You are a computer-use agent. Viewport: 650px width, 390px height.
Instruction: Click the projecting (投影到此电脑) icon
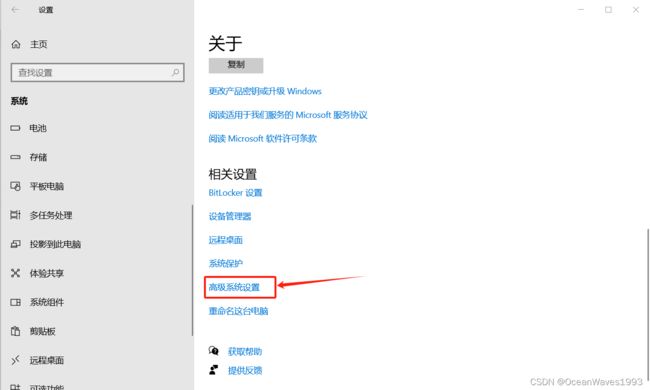tap(15, 244)
